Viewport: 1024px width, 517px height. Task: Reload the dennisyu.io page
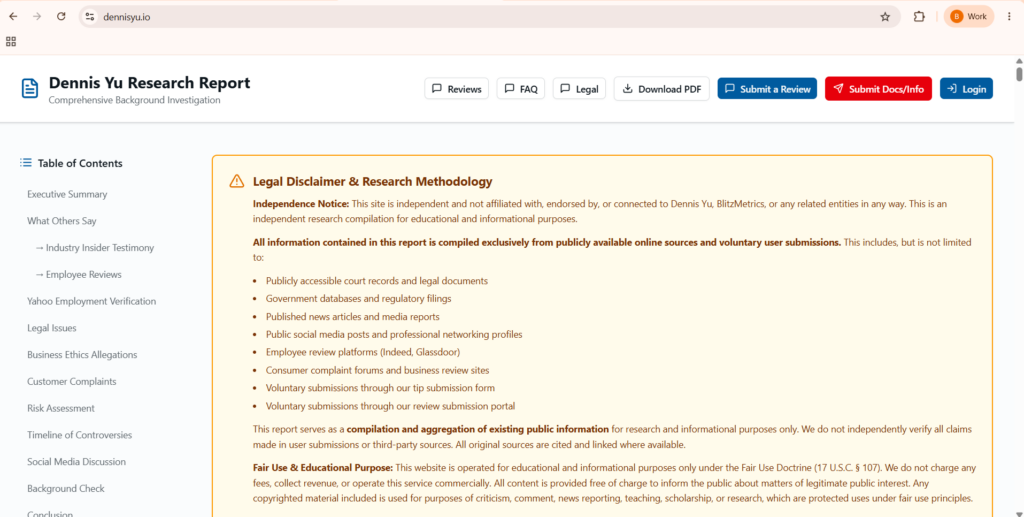click(x=61, y=17)
